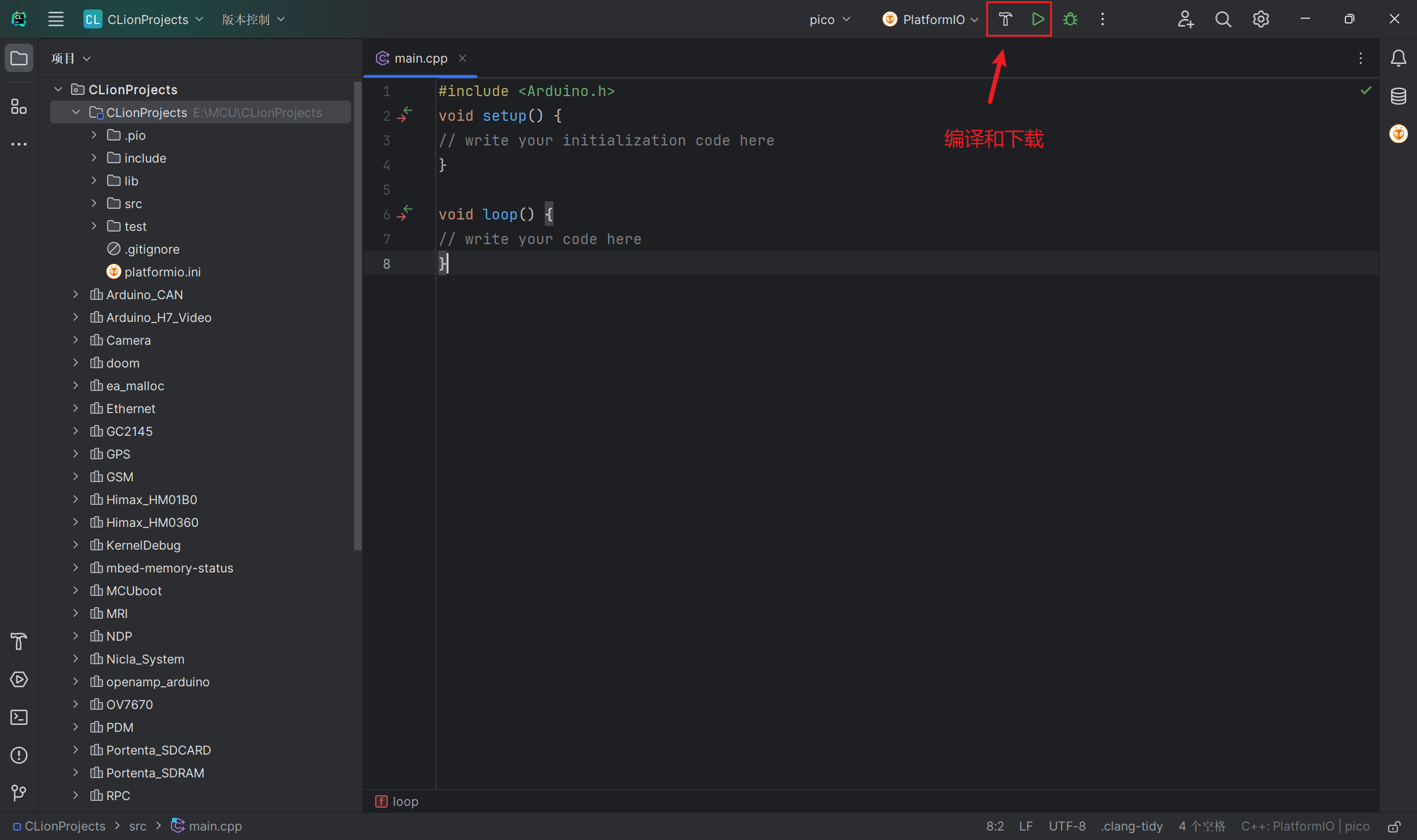Open PlatformIO run configuration dropdown

coord(931,19)
